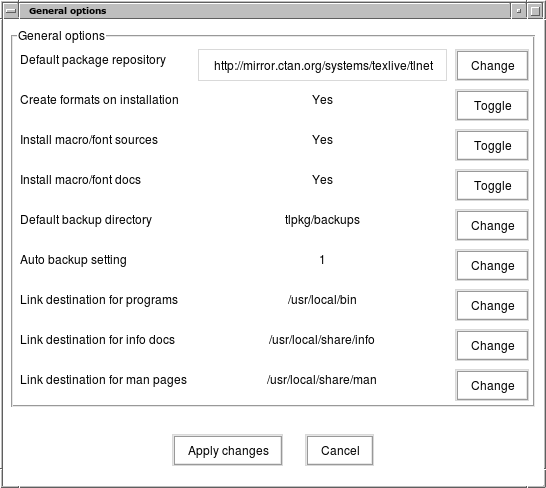The image size is (546, 488).
Task: Apply changes to general options
Action: pos(227,450)
